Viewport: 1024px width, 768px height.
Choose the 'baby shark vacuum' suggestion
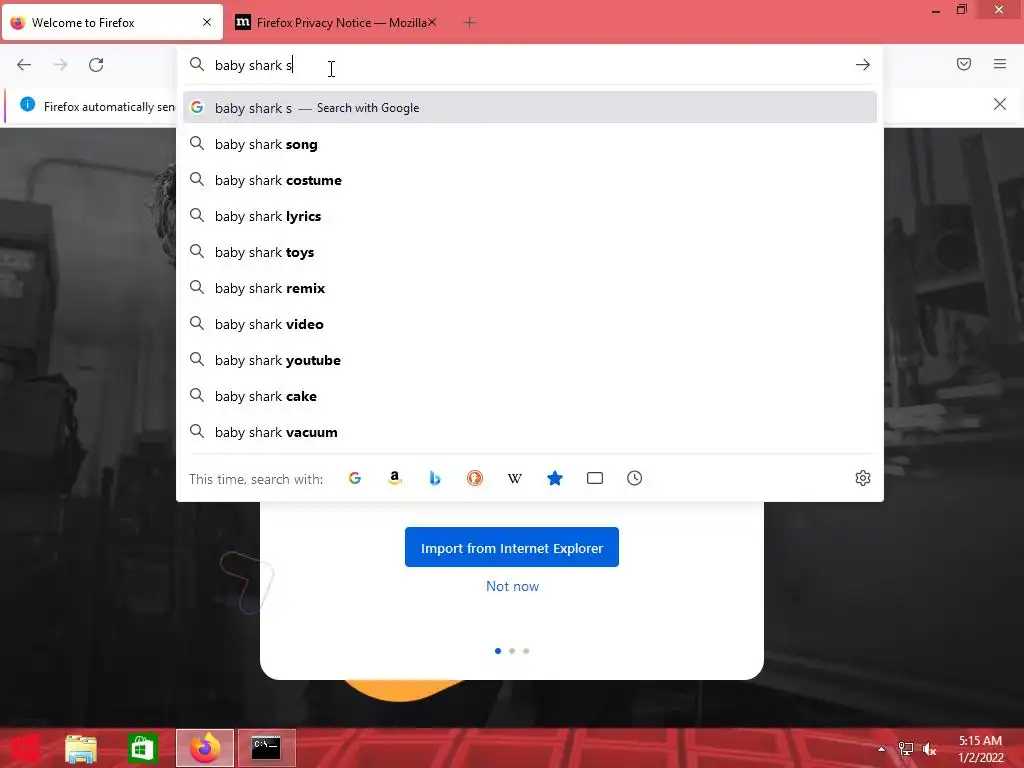coord(530,432)
